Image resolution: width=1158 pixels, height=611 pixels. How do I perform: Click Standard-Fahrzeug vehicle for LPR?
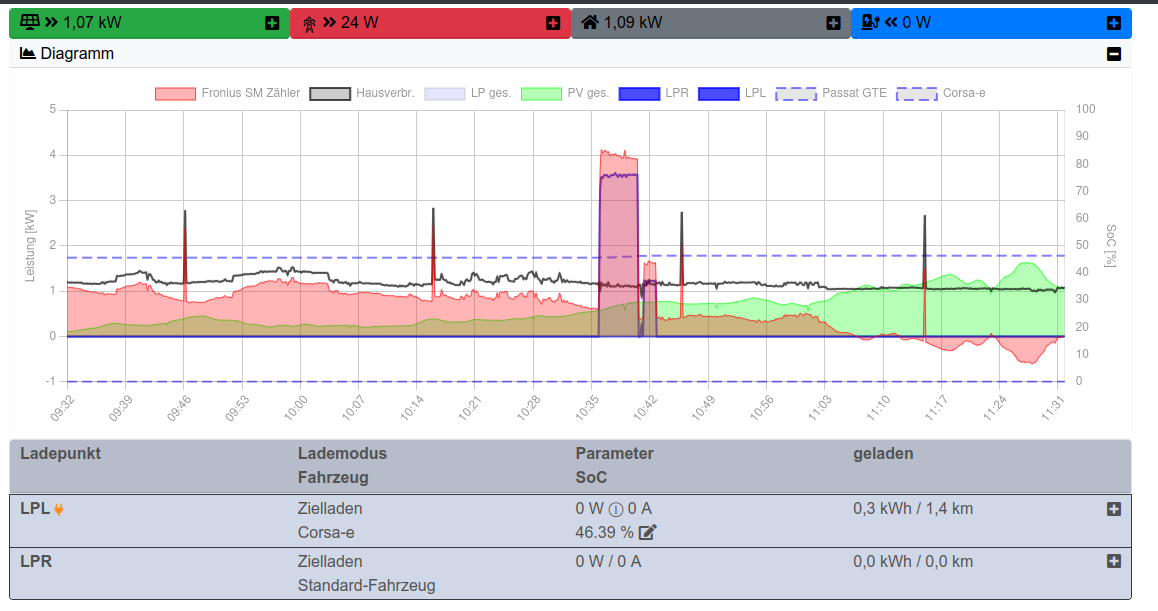pos(366,585)
